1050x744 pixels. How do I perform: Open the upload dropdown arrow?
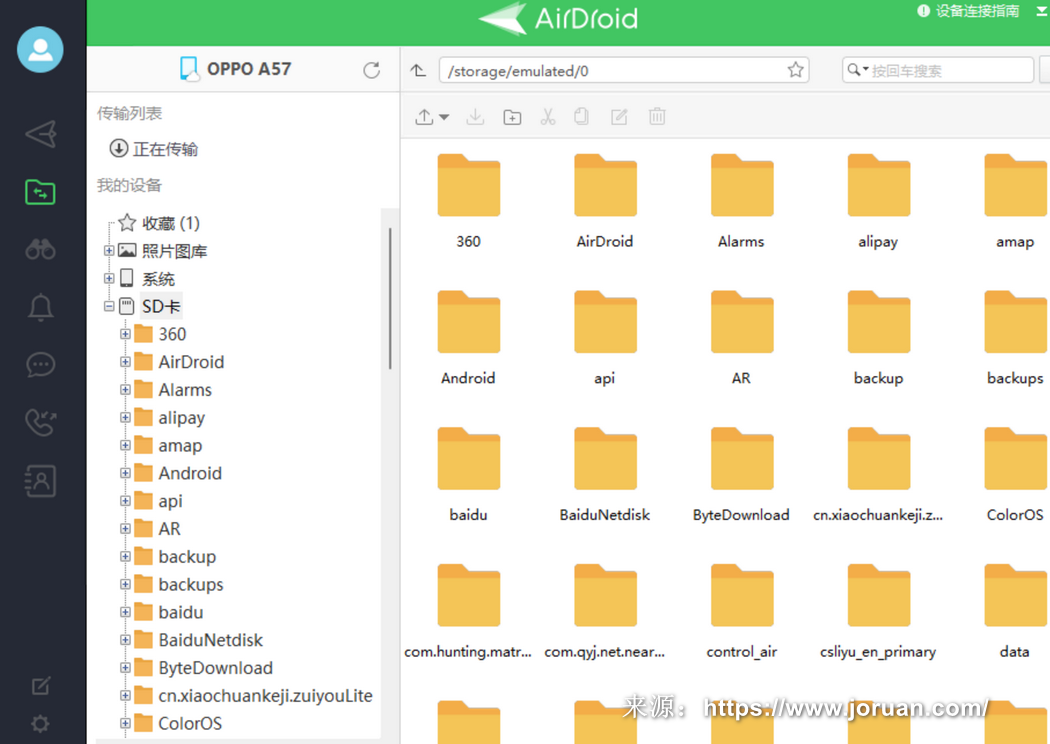coord(444,118)
